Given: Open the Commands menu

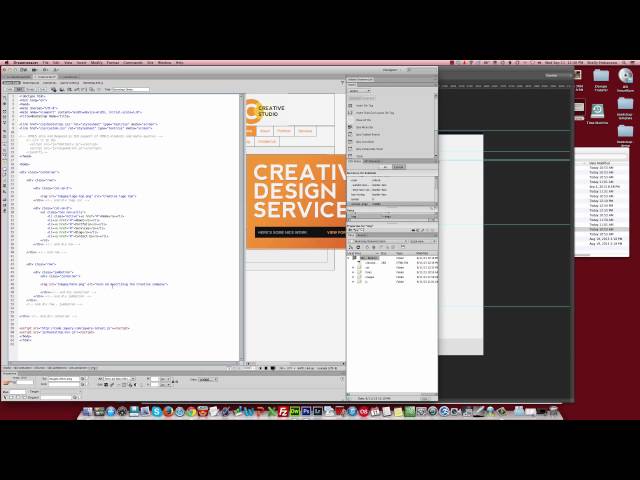Looking at the screenshot, I should coord(133,63).
